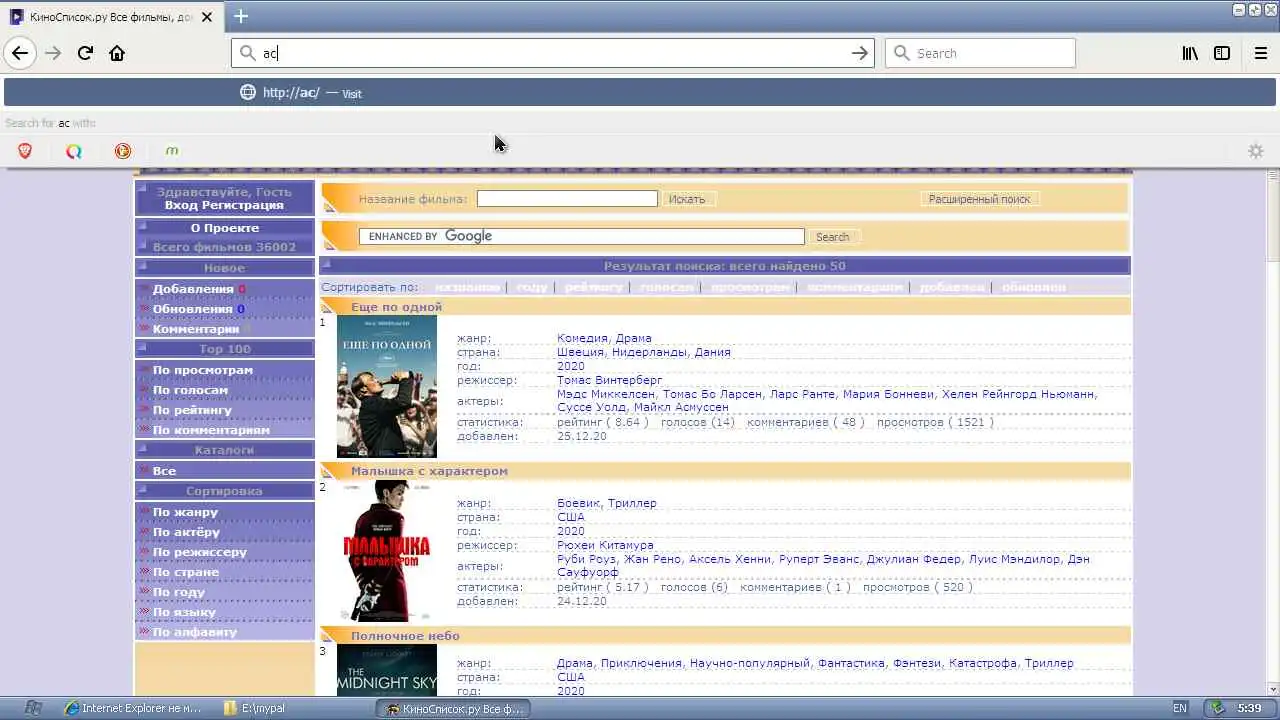Click the Малышка с характером poster
Screen dimensions: 1280x720
(387, 551)
